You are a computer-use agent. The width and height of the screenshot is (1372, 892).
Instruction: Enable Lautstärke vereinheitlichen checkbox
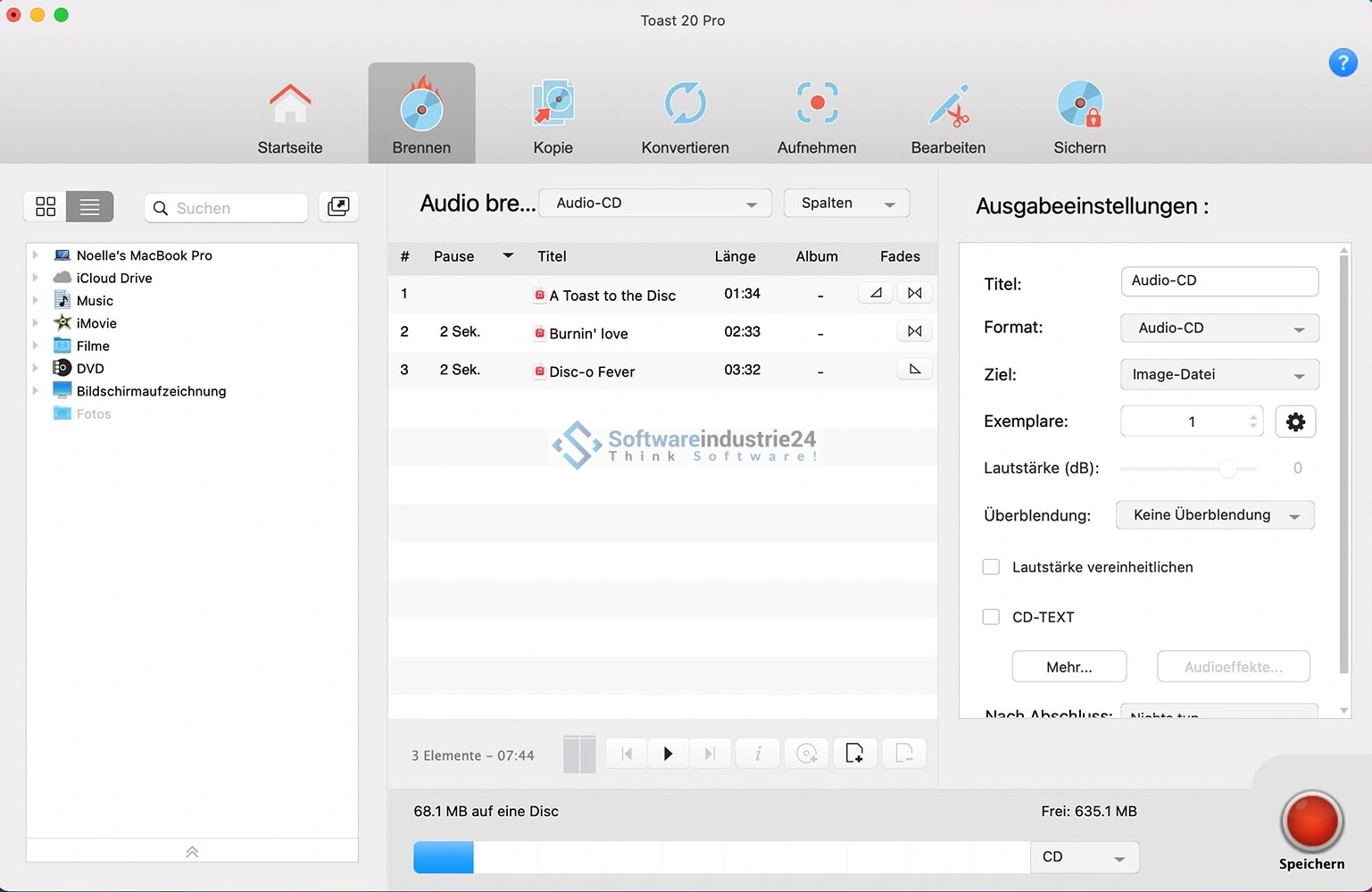click(x=991, y=567)
